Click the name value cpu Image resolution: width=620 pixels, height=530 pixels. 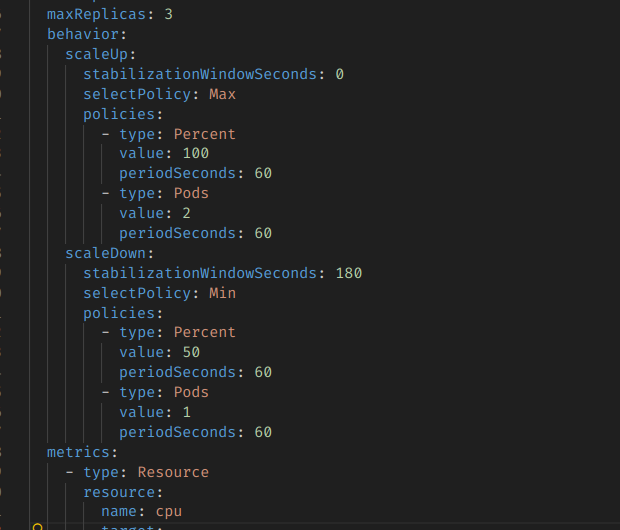(168, 512)
